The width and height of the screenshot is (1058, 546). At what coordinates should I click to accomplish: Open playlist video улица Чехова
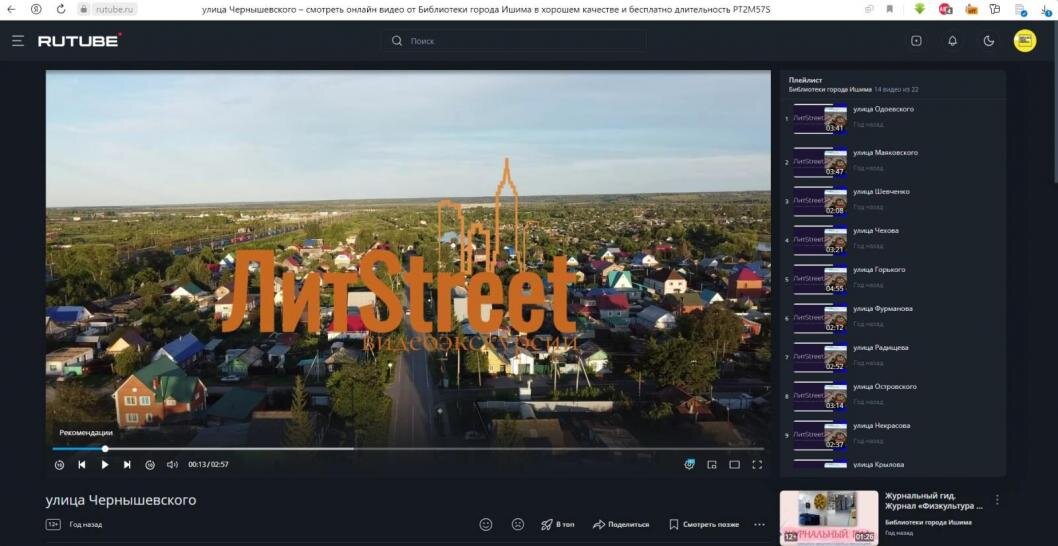[x=876, y=231]
